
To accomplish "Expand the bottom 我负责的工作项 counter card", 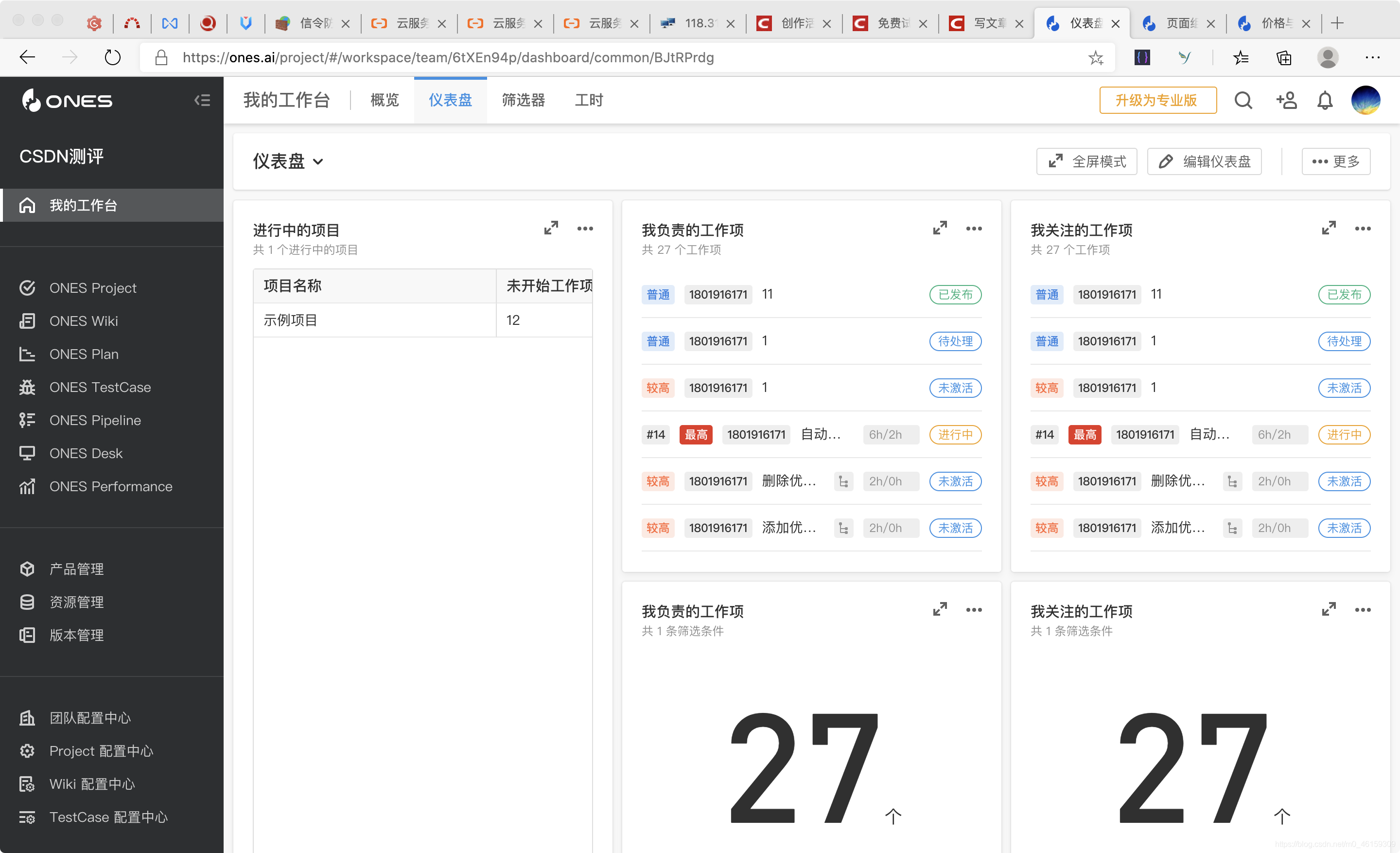I will point(940,610).
